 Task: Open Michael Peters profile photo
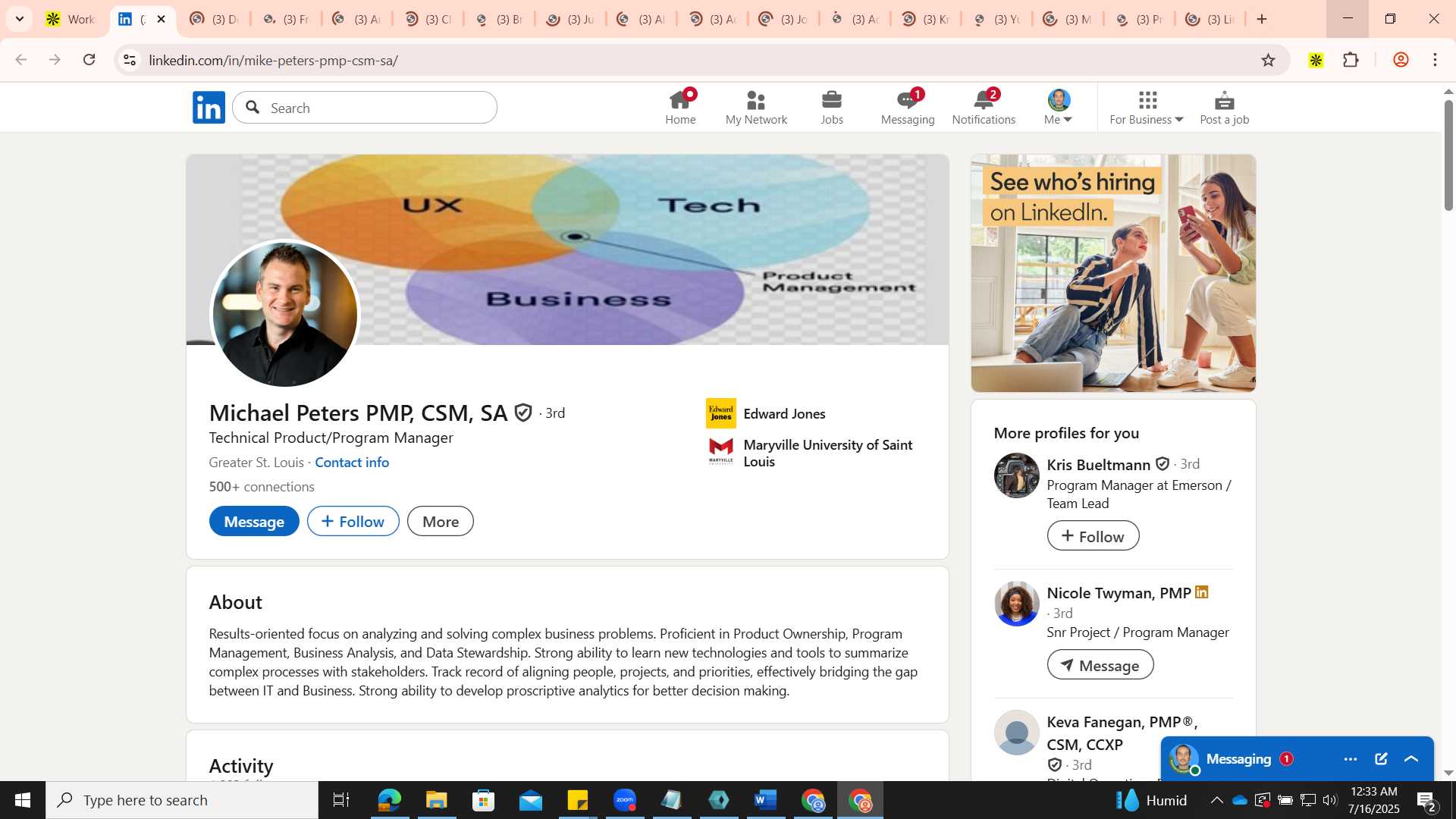284,314
